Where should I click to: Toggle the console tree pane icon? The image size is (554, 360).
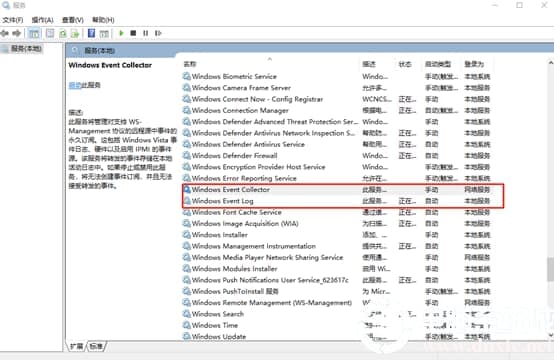pyautogui.click(x=34, y=33)
